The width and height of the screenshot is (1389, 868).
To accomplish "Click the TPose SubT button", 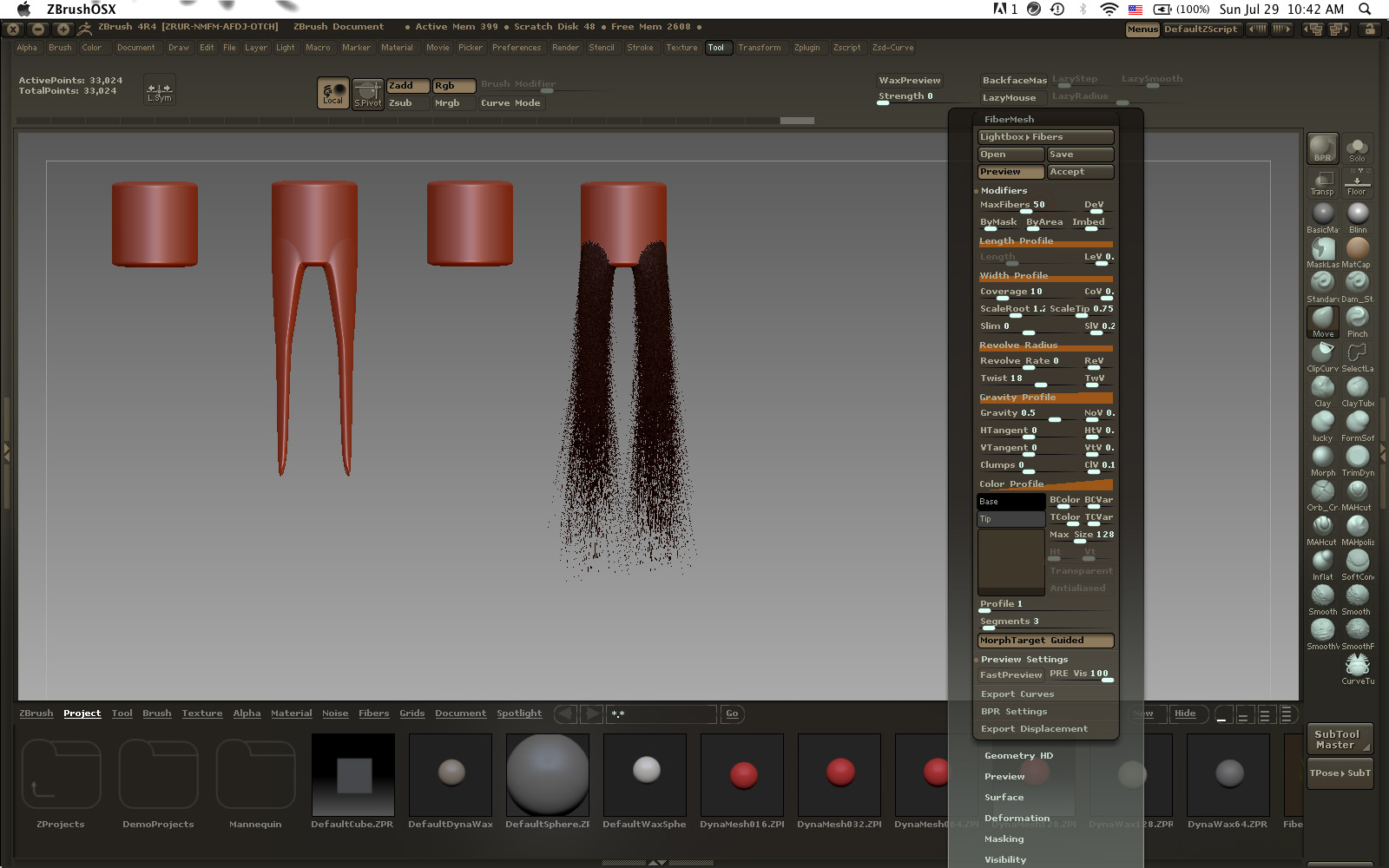I will [1340, 773].
